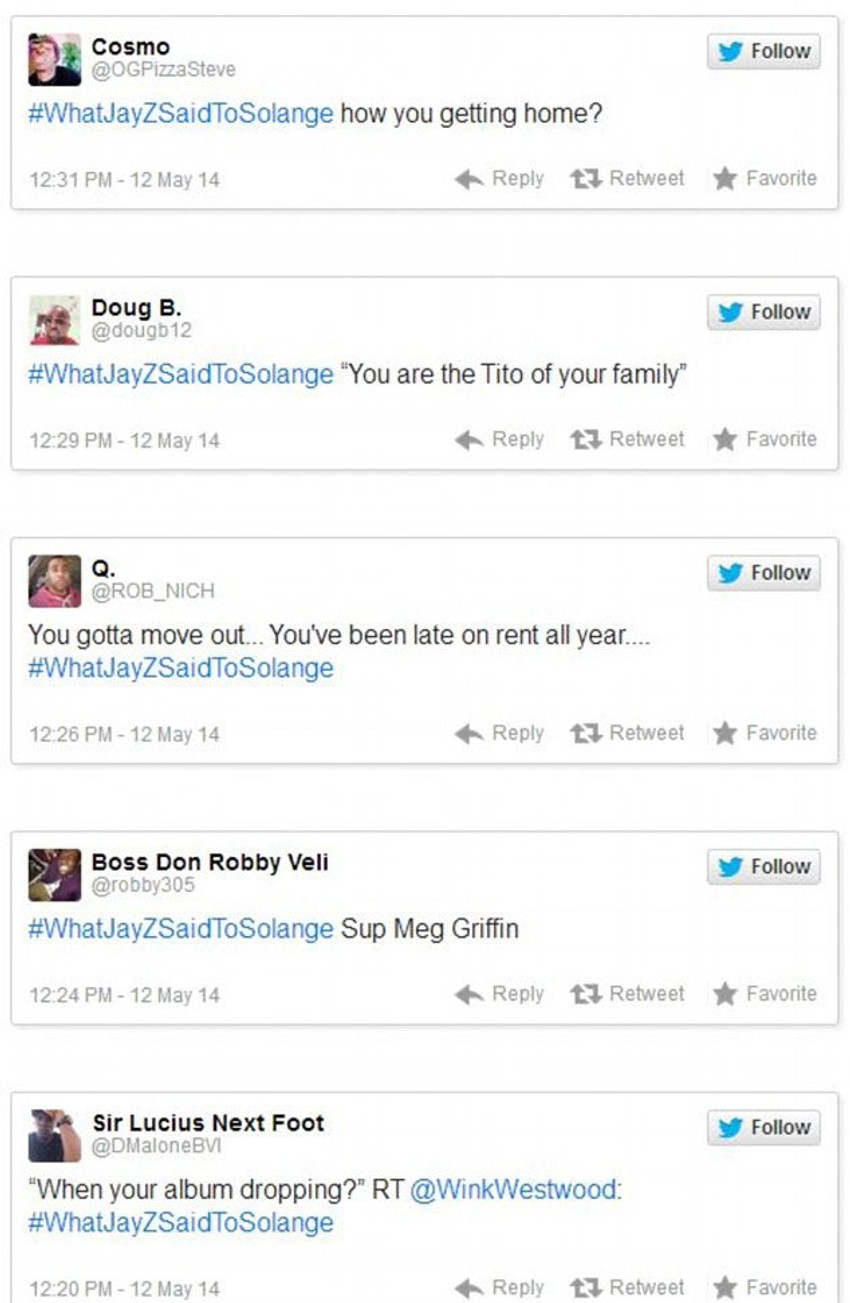Open Cosmo's profile picture
Image resolution: width=850 pixels, height=1303 pixels.
point(54,59)
